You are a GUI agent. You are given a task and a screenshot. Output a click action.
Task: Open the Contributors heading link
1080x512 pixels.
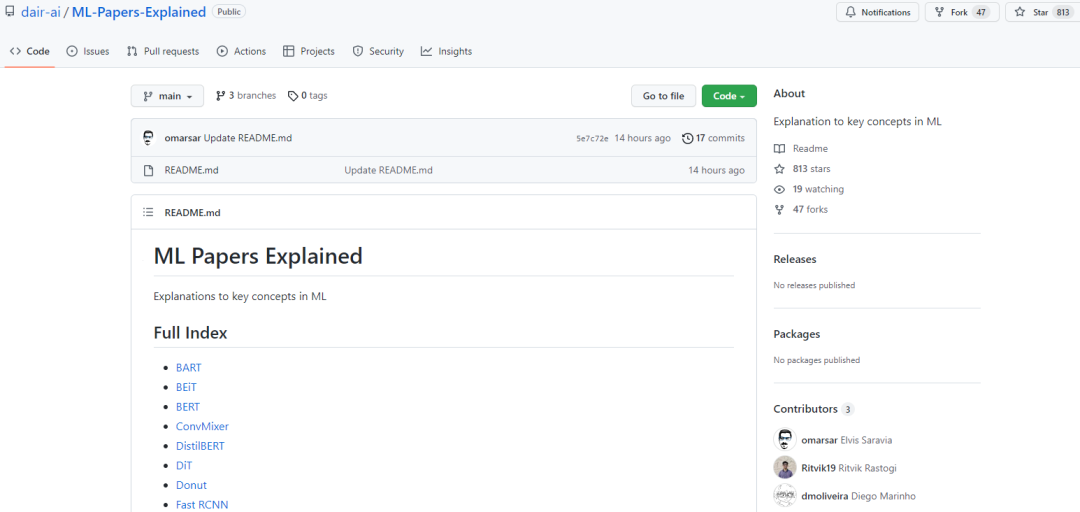click(805, 409)
